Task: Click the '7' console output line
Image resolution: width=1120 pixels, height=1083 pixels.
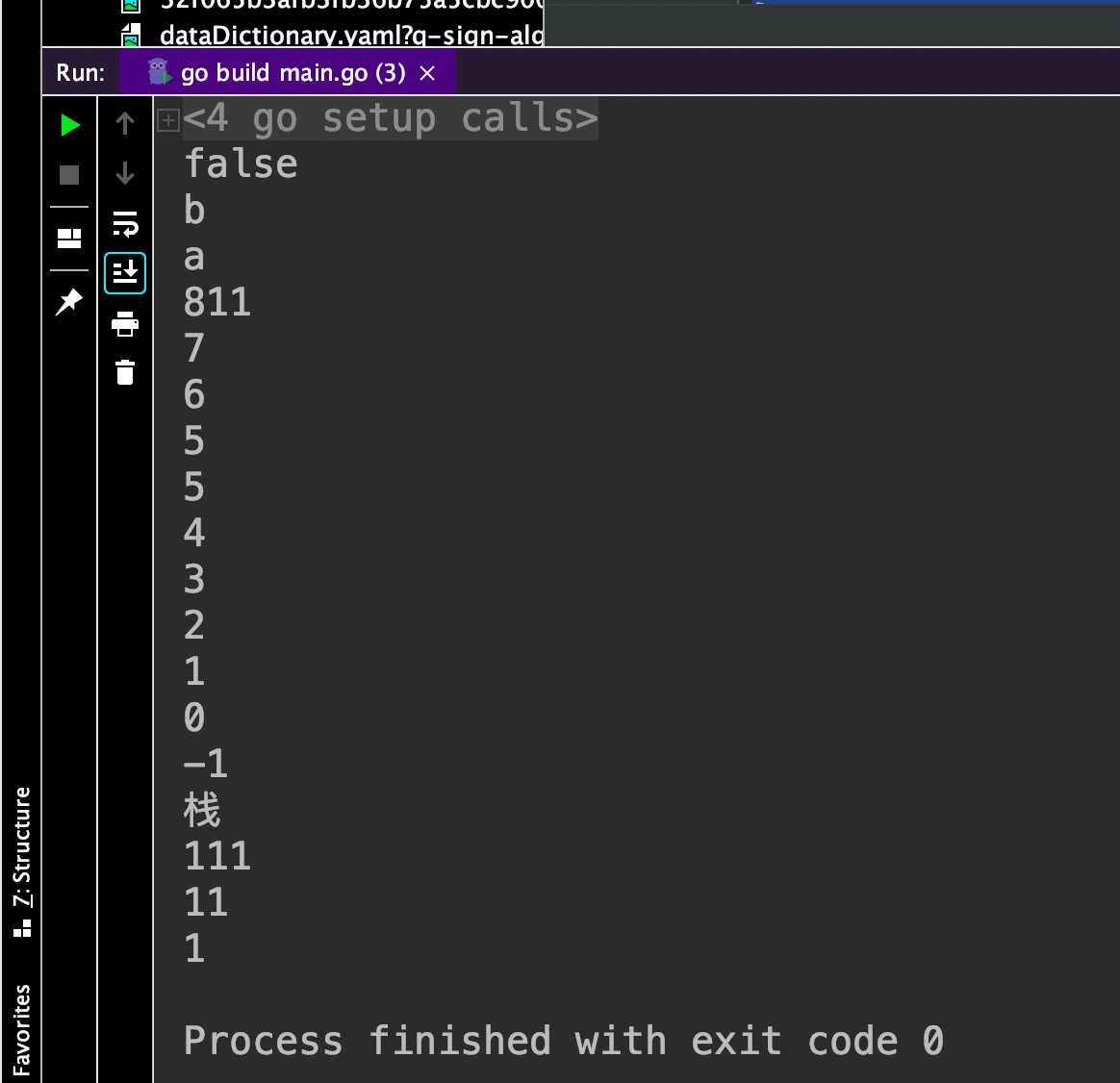Action: 194,348
